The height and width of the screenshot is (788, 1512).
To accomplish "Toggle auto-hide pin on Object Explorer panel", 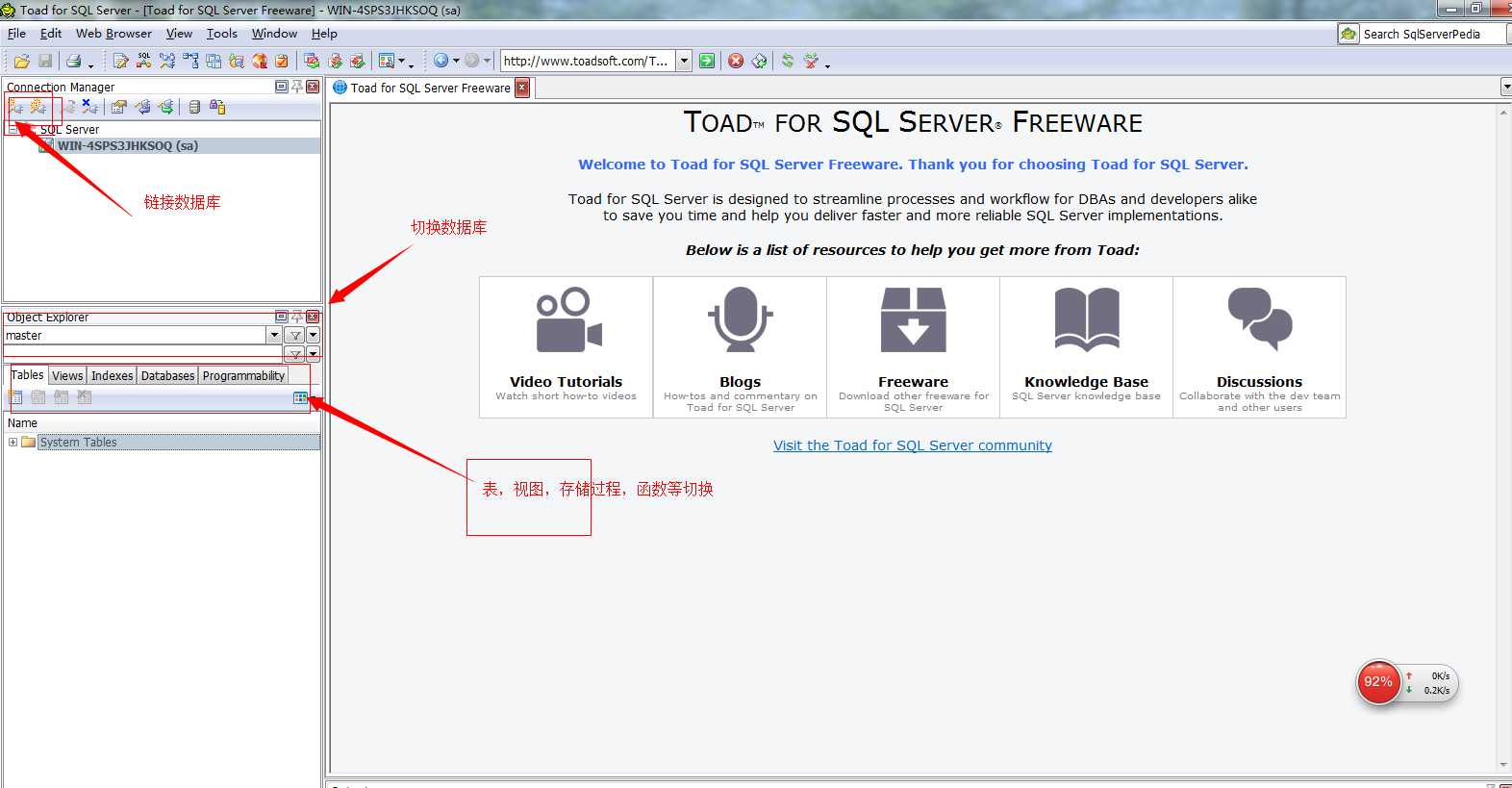I will 297,317.
